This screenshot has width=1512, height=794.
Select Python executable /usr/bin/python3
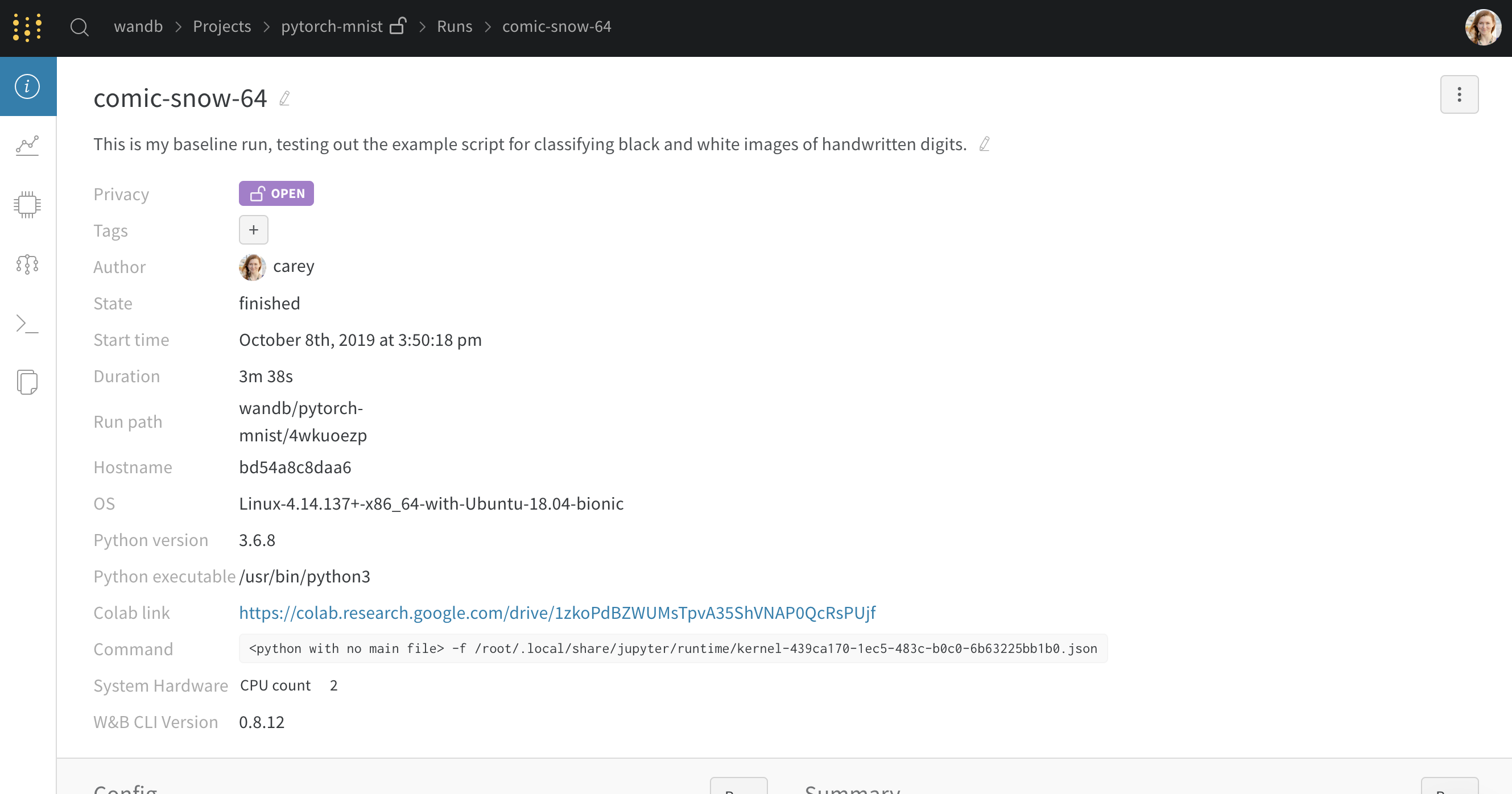[x=305, y=576]
